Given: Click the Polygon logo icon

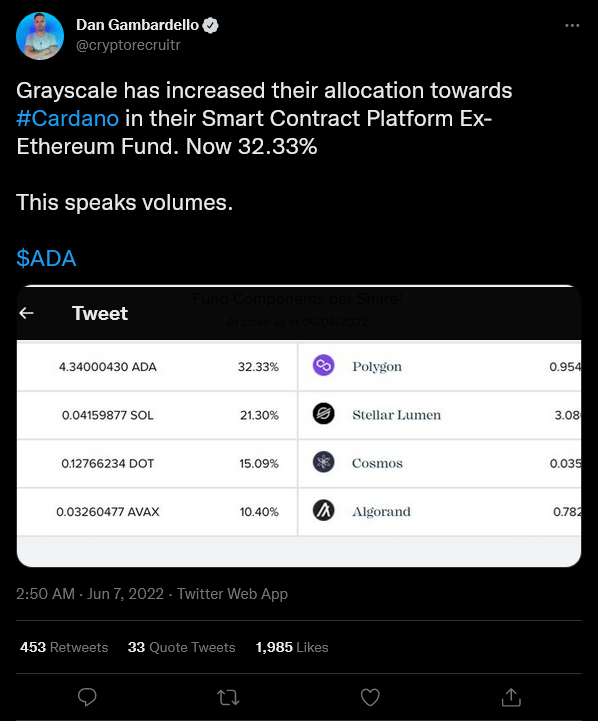Looking at the screenshot, I should (x=324, y=366).
